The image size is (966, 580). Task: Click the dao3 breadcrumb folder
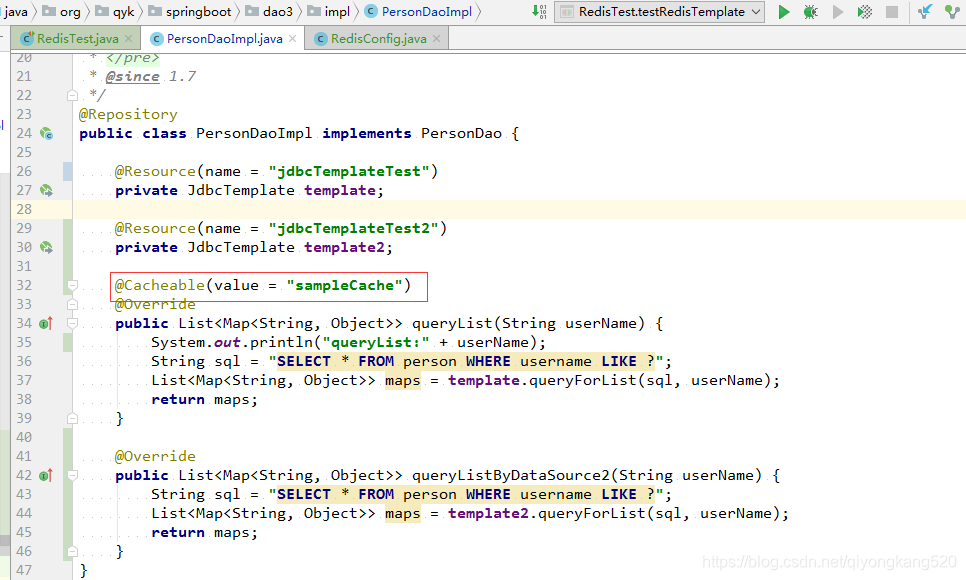[269, 12]
